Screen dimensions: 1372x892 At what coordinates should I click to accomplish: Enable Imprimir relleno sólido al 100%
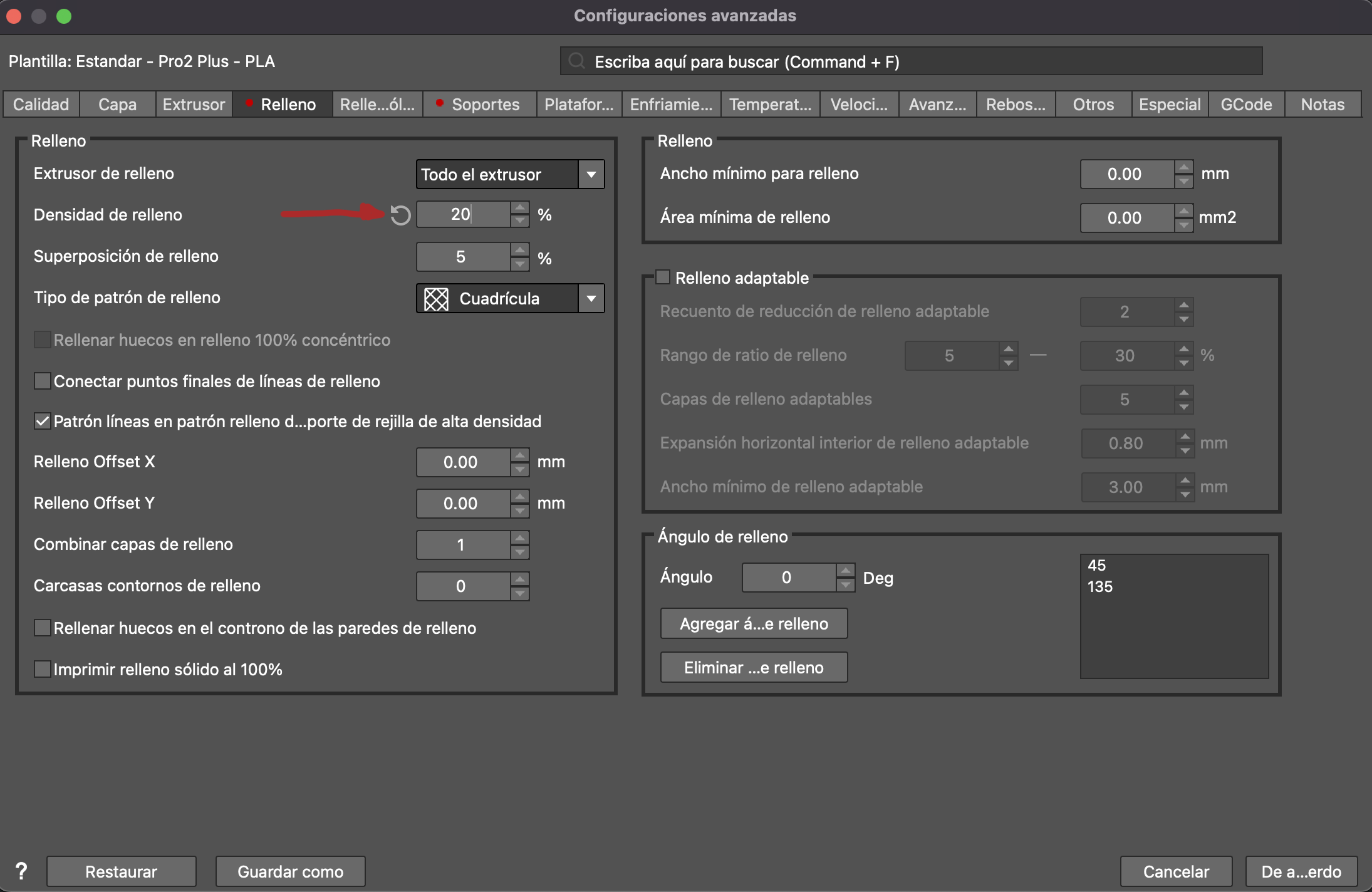pyautogui.click(x=43, y=669)
